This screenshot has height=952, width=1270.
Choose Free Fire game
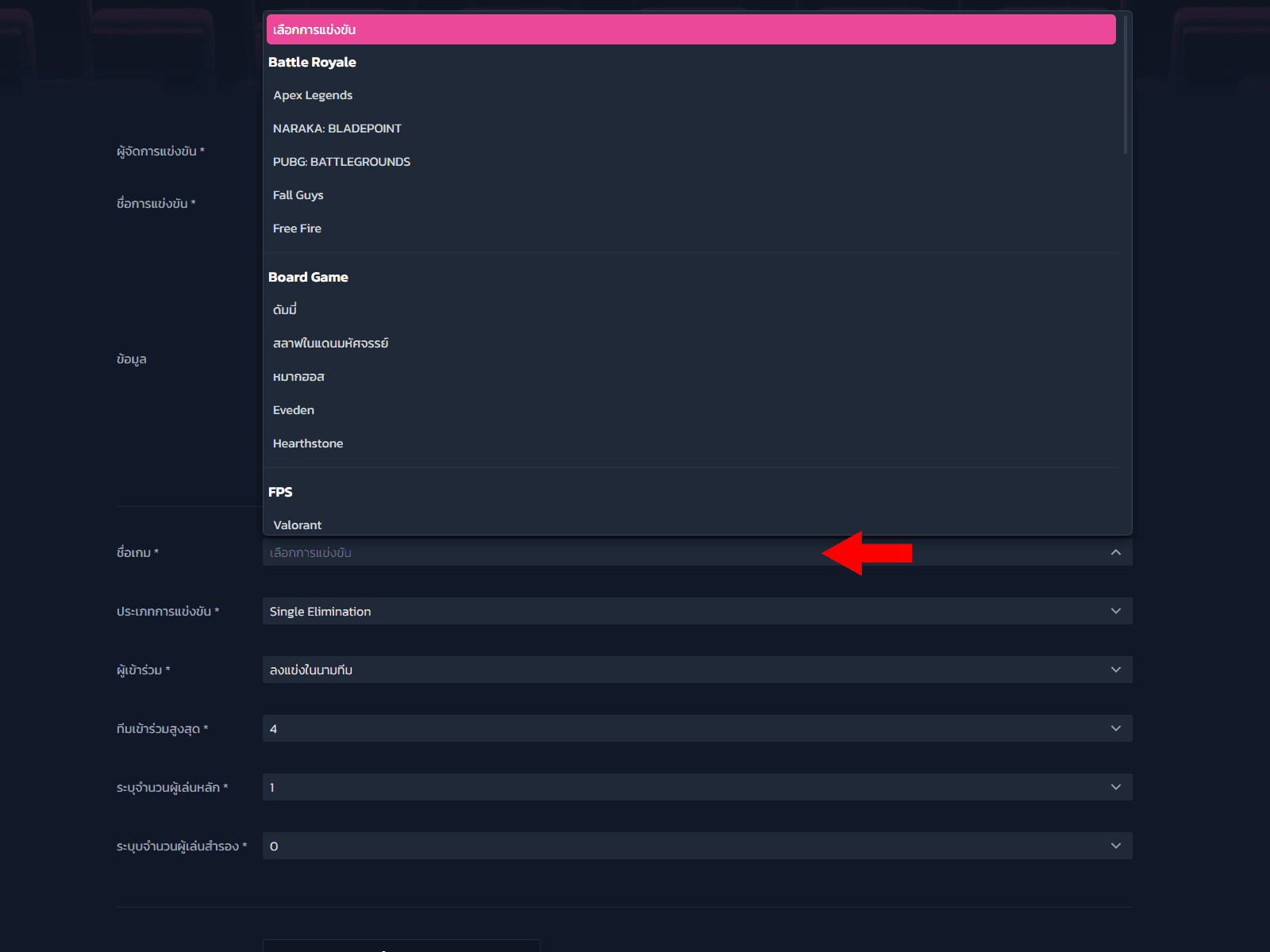[x=691, y=228]
